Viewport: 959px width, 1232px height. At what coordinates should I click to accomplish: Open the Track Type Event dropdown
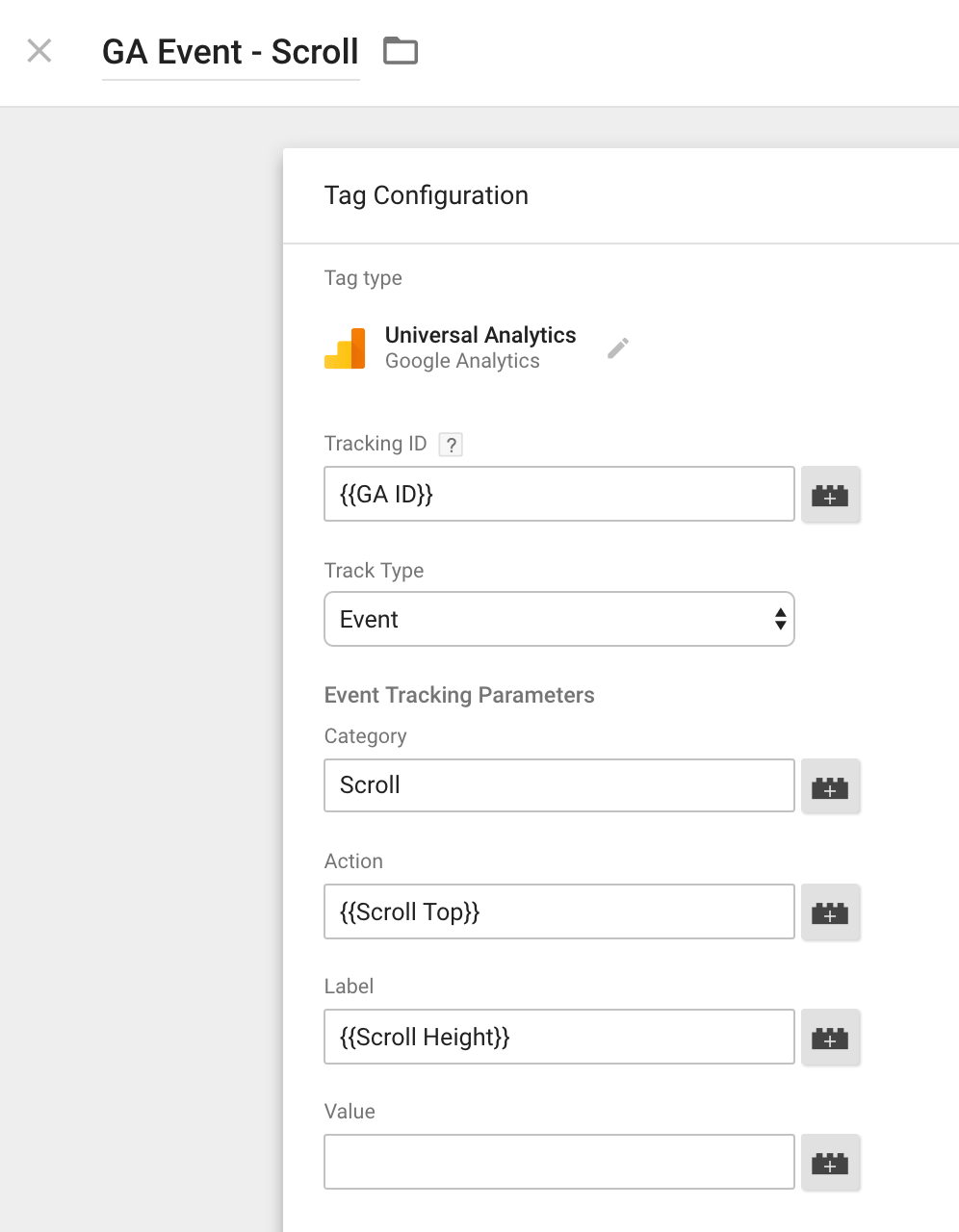pyautogui.click(x=559, y=619)
